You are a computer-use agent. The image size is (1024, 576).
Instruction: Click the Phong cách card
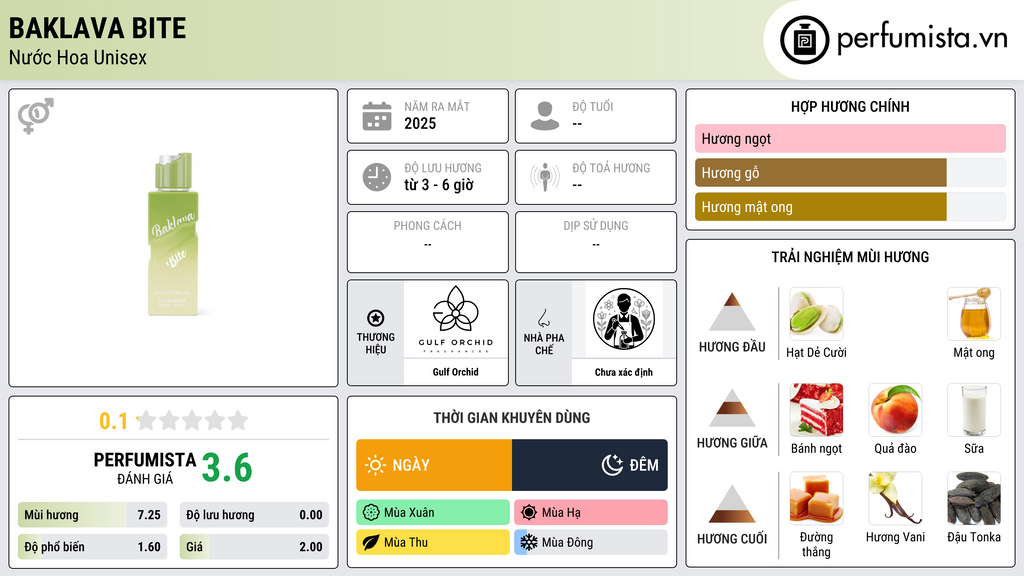click(x=428, y=242)
